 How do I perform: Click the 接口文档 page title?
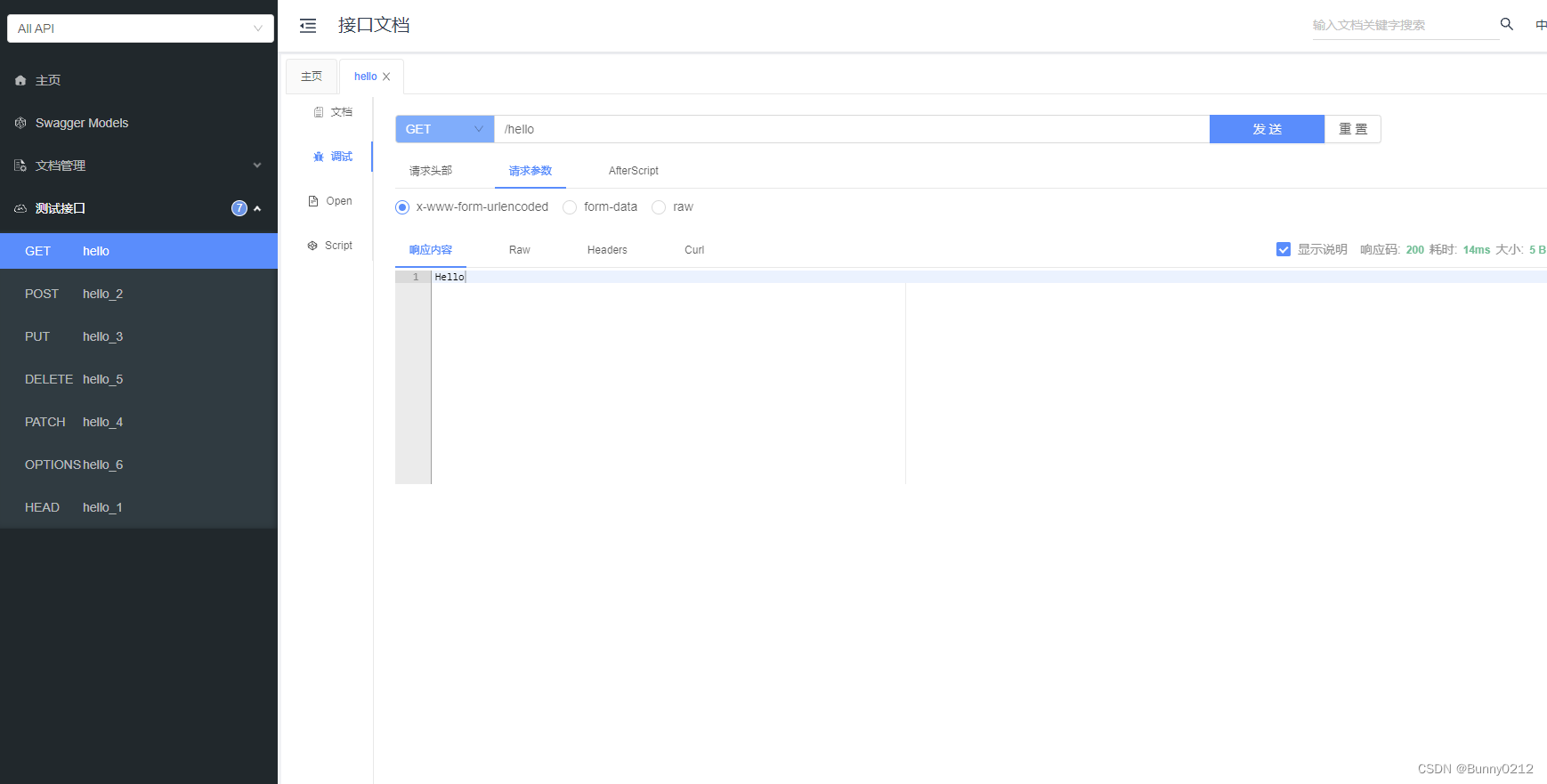click(374, 25)
